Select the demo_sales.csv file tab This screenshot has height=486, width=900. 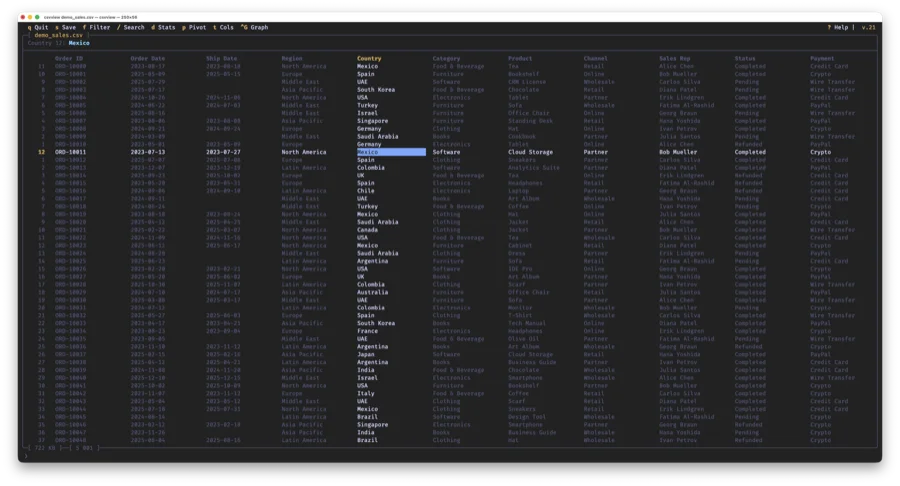click(60, 35)
